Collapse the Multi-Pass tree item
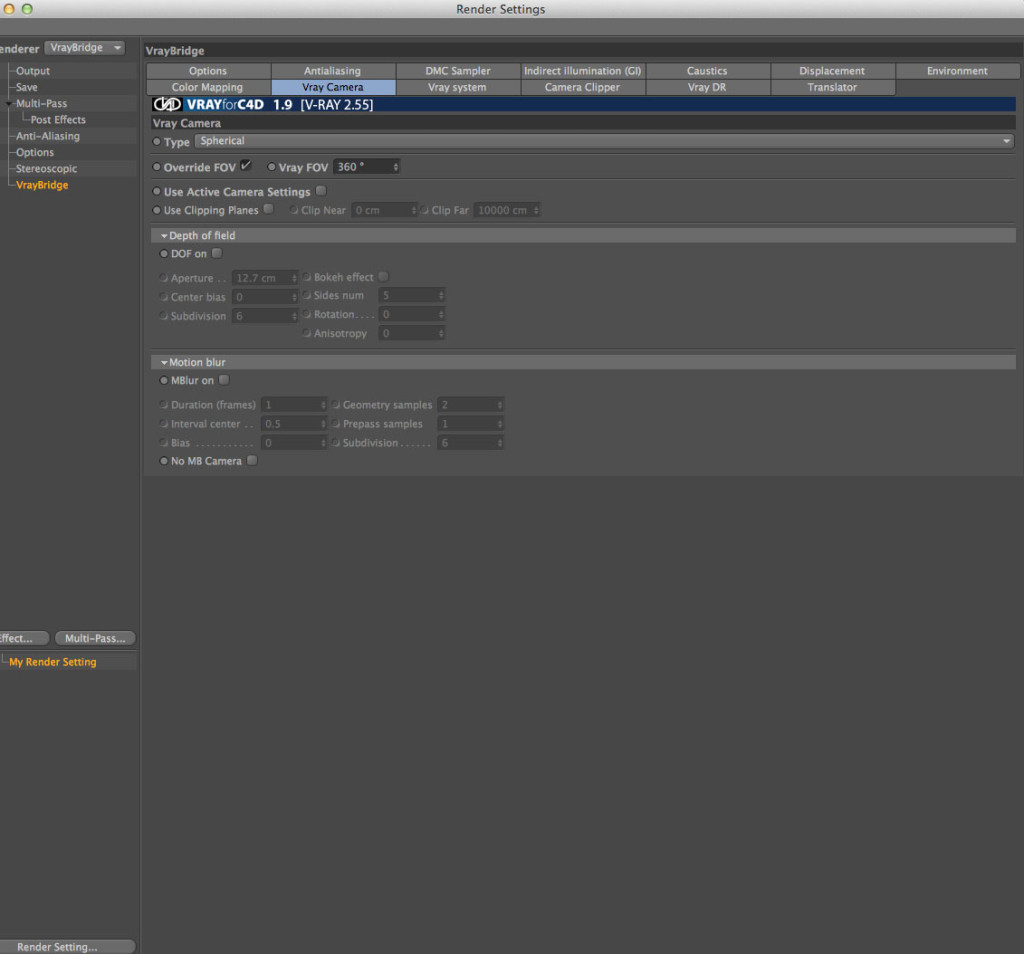Viewport: 1024px width, 954px height. 9,104
